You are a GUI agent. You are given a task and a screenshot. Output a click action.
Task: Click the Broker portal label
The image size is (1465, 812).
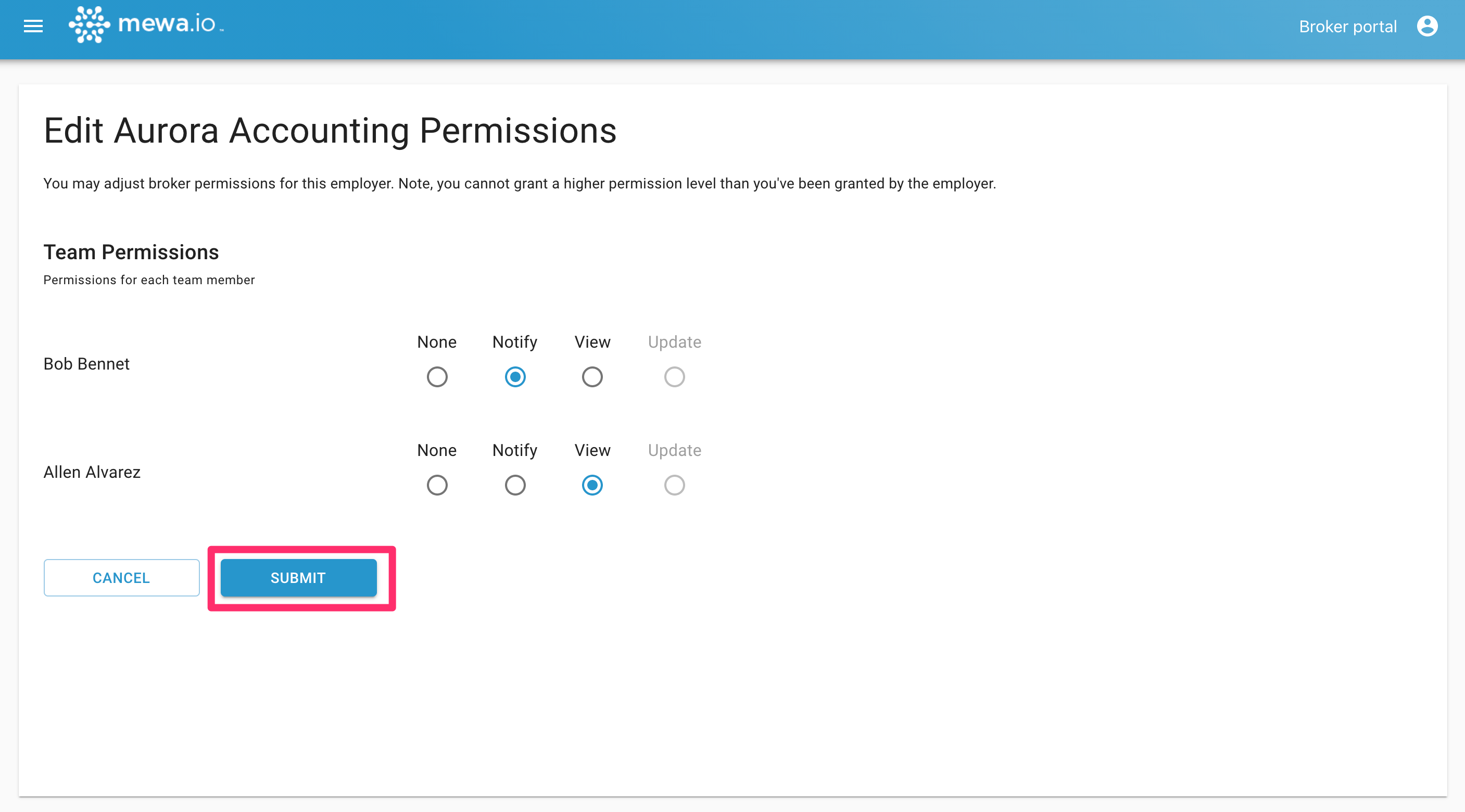point(1347,27)
